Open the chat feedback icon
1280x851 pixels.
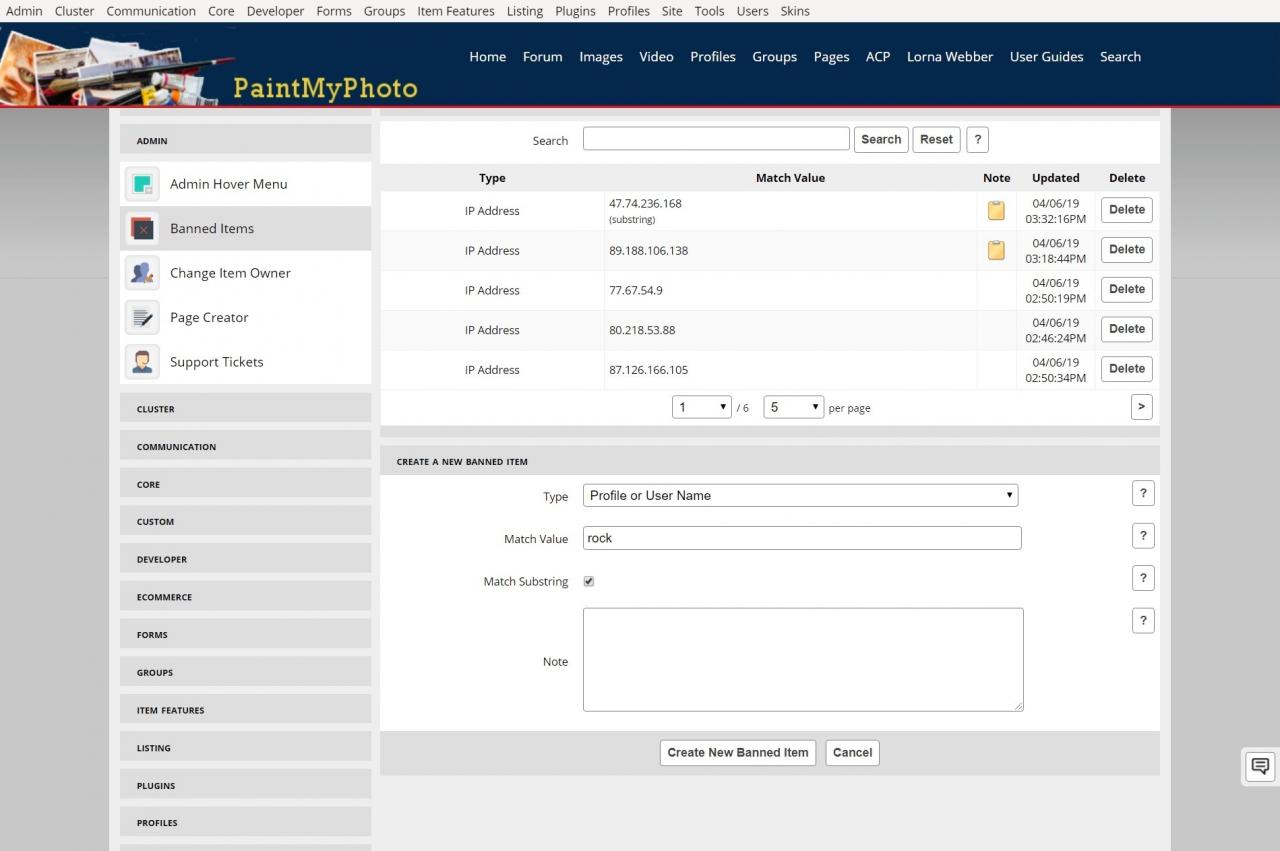1260,766
